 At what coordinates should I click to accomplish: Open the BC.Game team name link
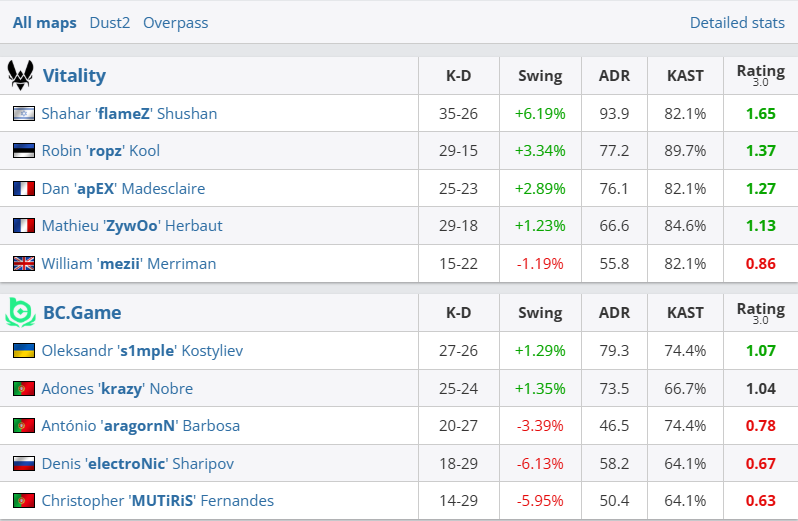pyautogui.click(x=82, y=313)
